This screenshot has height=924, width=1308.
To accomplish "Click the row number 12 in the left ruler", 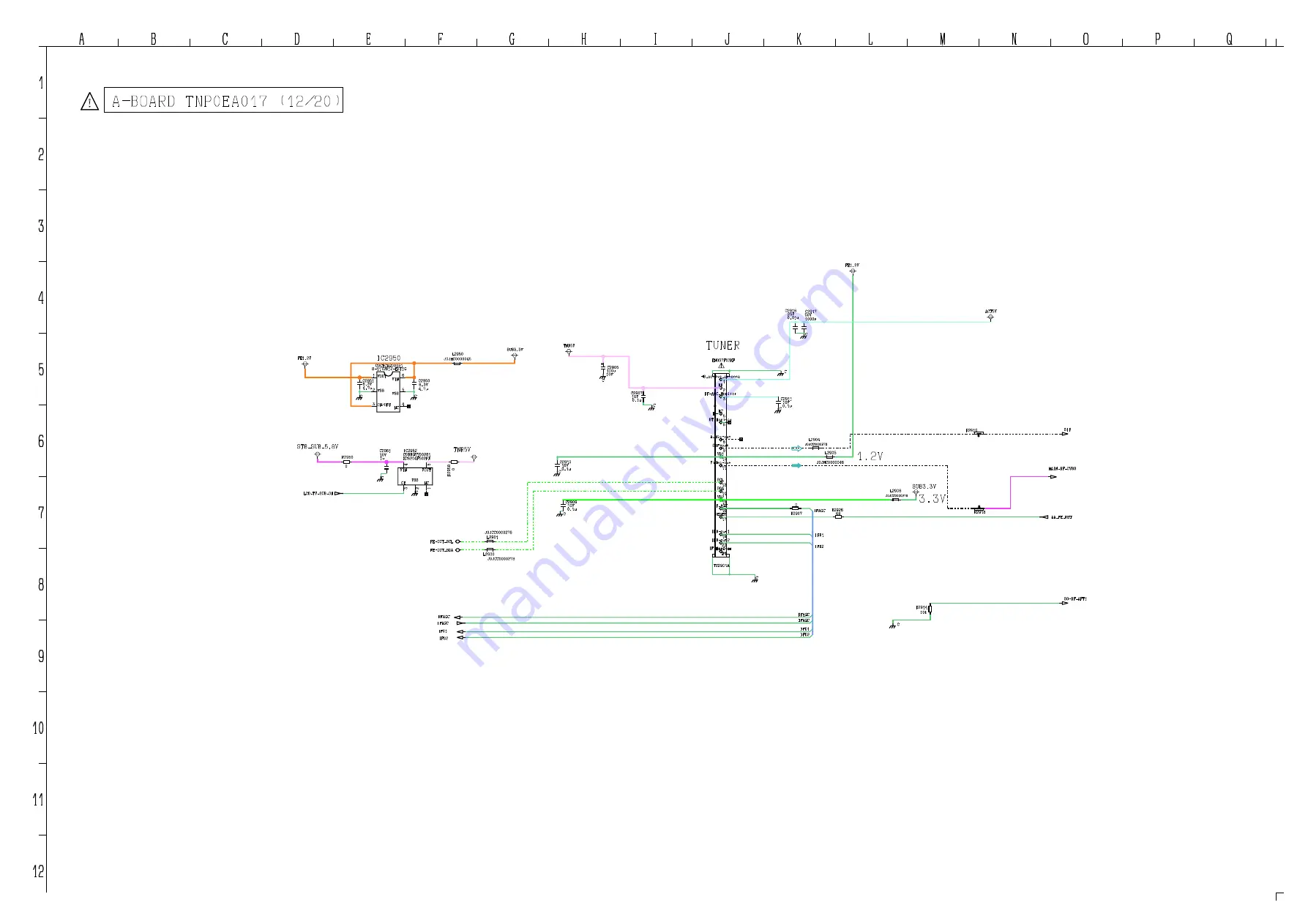I will click(x=38, y=871).
